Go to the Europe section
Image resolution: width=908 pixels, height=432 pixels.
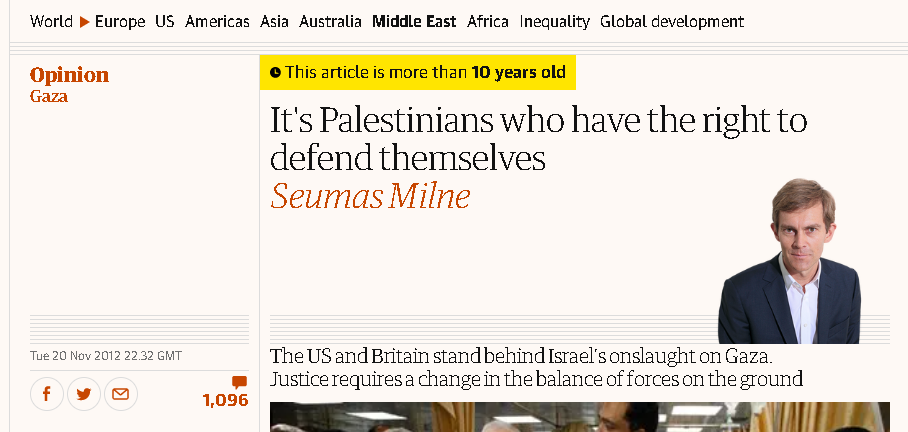[x=120, y=21]
